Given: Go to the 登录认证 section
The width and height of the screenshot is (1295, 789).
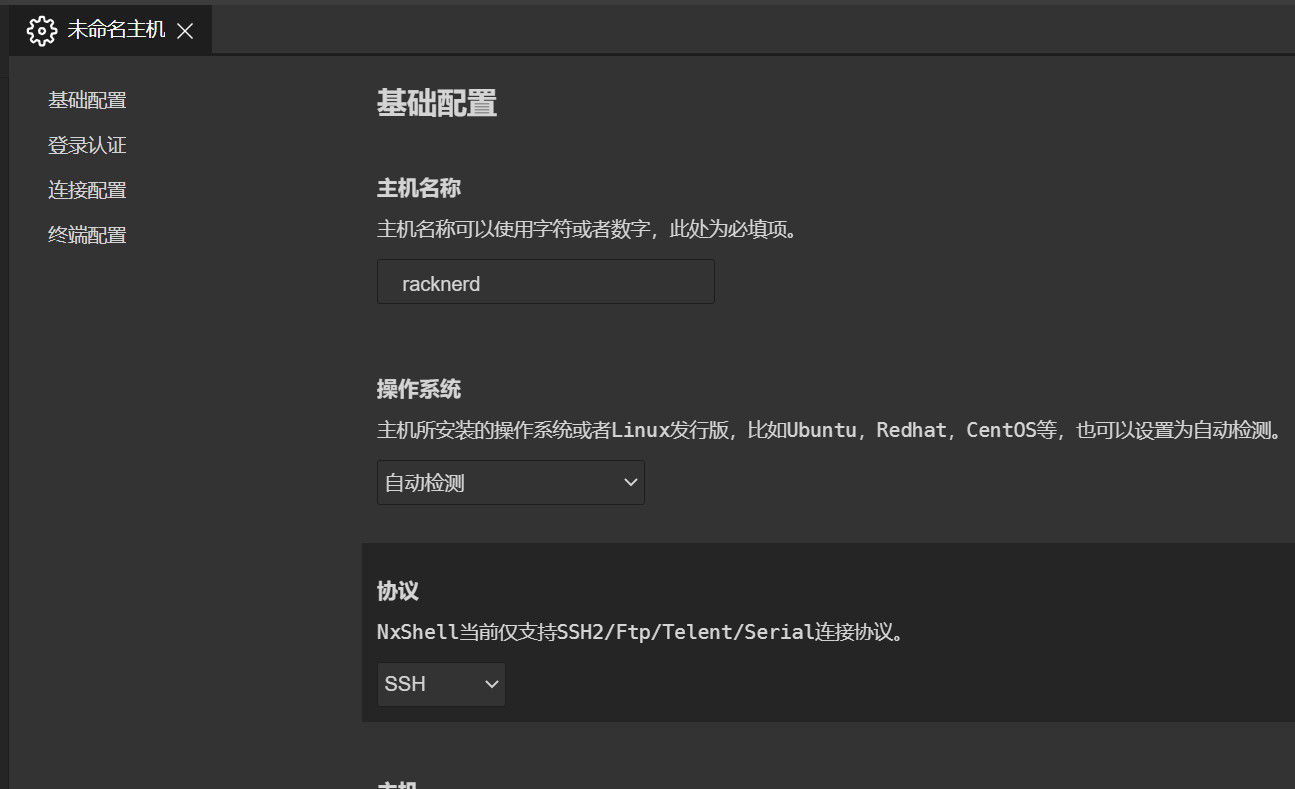Looking at the screenshot, I should [87, 145].
